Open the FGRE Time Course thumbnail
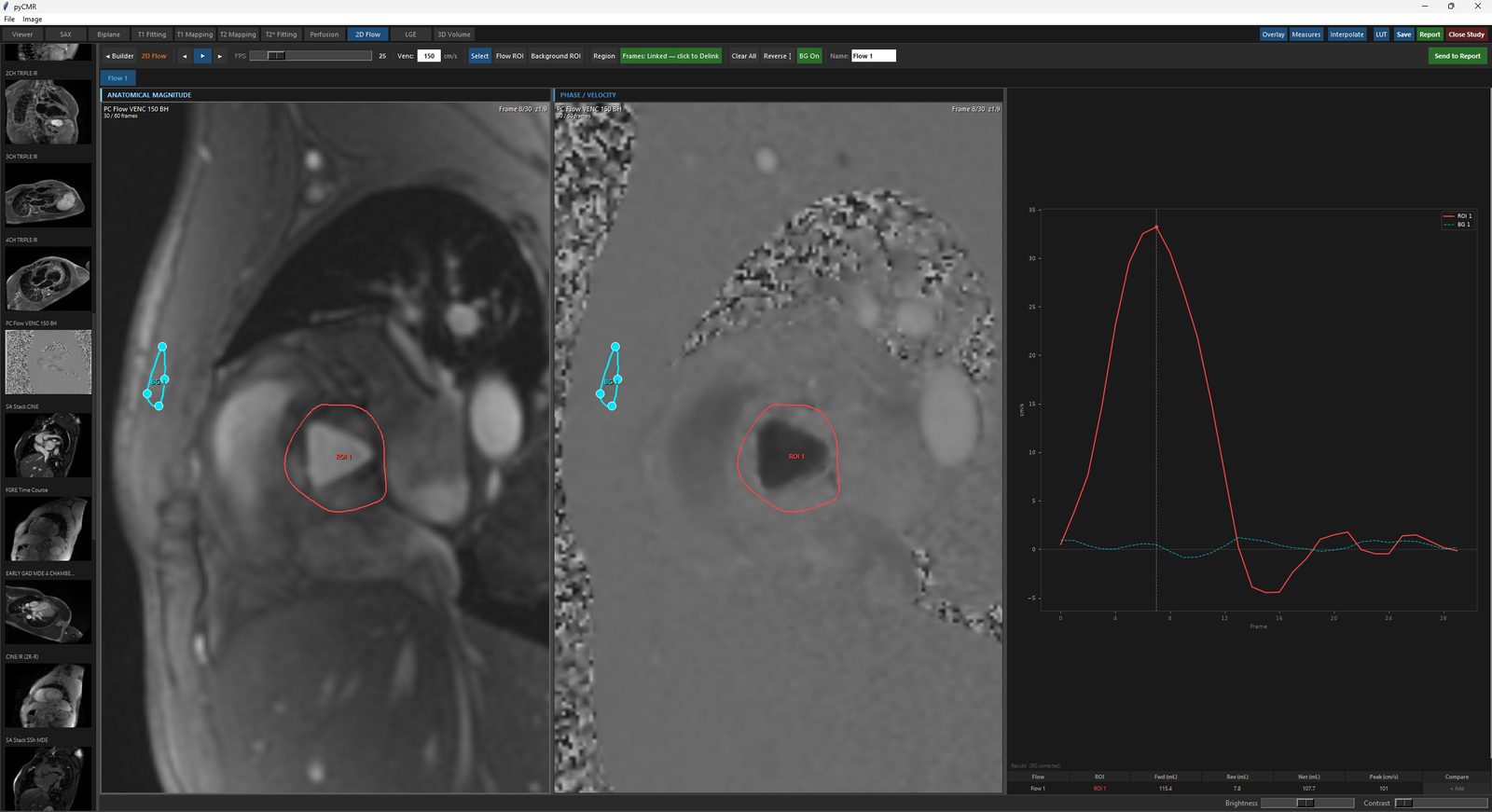Image resolution: width=1492 pixels, height=812 pixels. (x=48, y=528)
